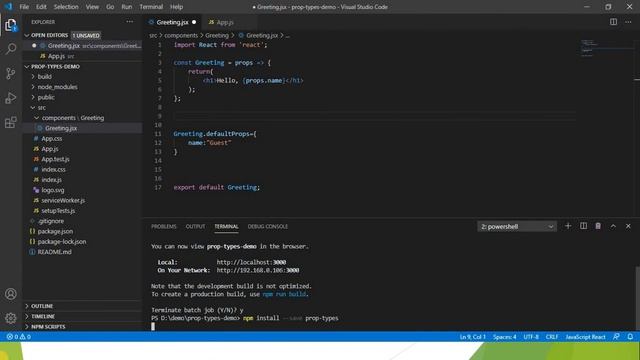Click the editor minimap preview
This screenshot has width=640, height=360.
[606, 48]
